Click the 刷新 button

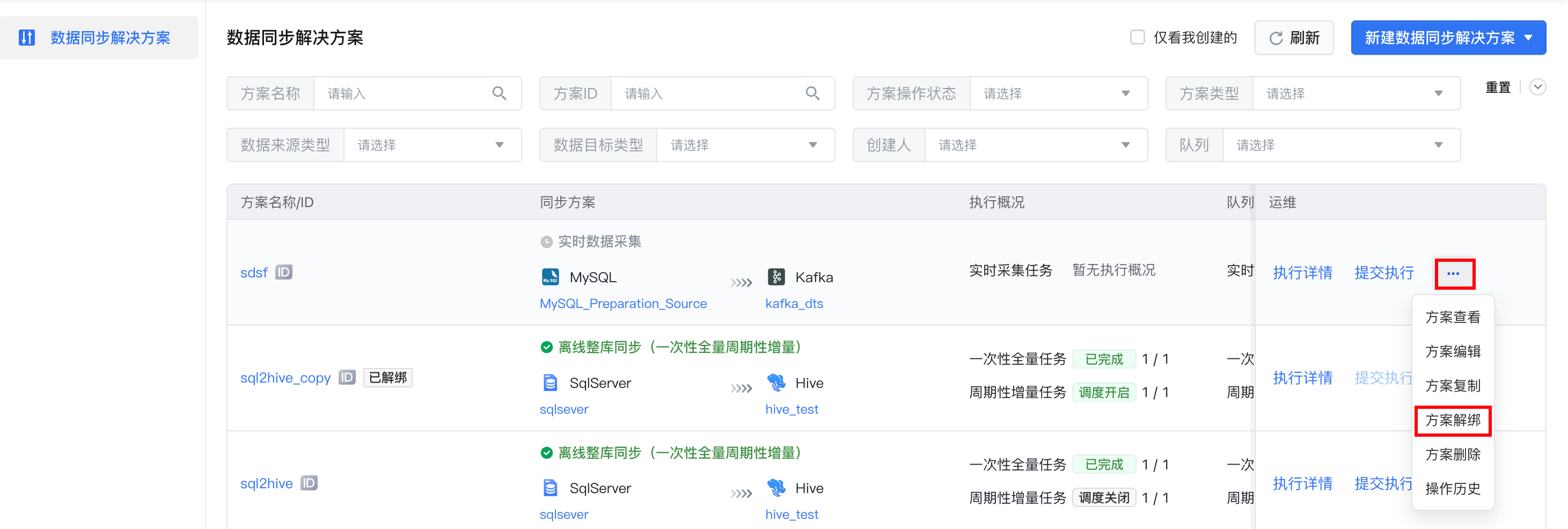pos(1294,38)
